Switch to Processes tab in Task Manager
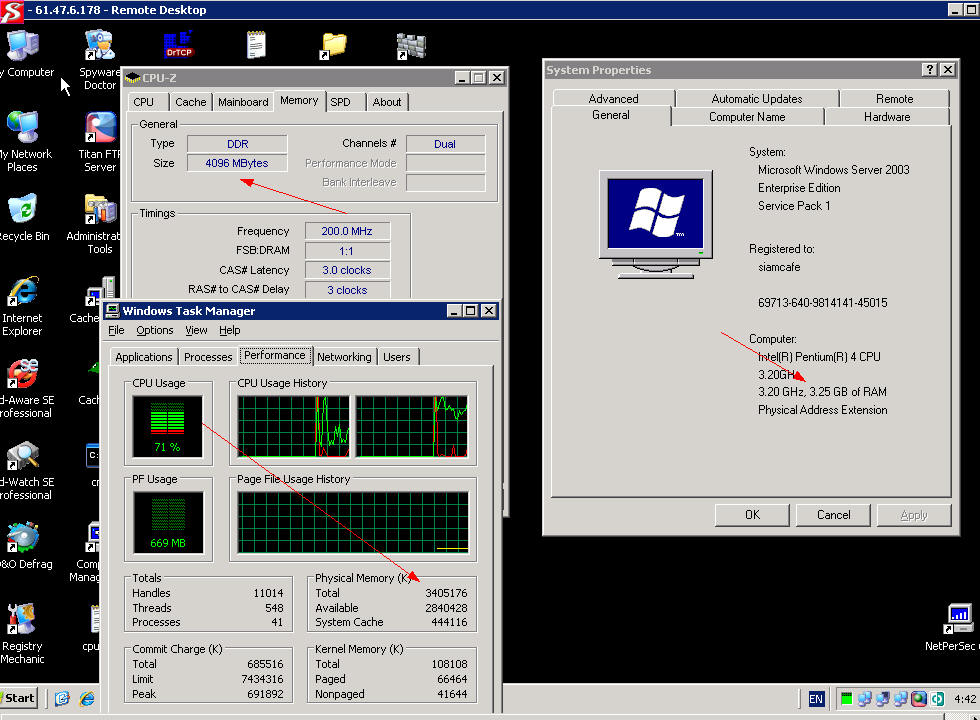Image resolution: width=980 pixels, height=720 pixels. coord(208,357)
